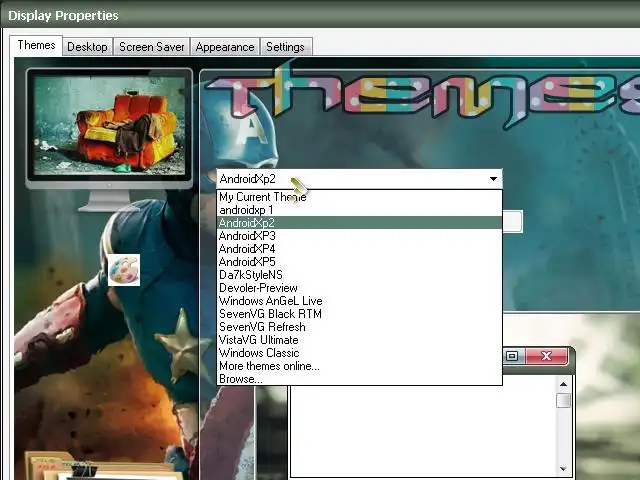Viewport: 640px width, 480px height.
Task: Switch to the Appearance tab
Action: coord(224,47)
